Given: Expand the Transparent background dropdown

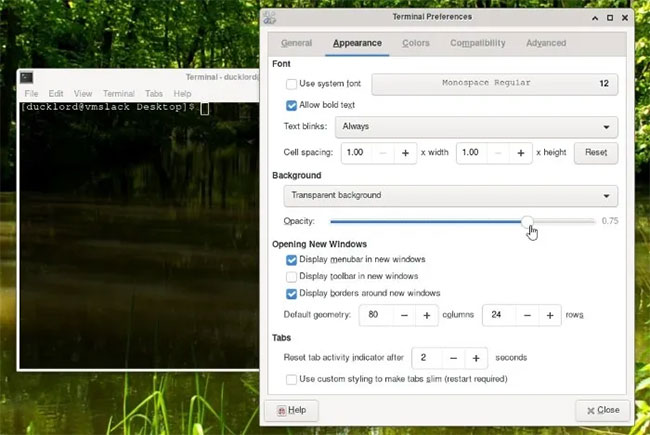Looking at the screenshot, I should pos(451,196).
